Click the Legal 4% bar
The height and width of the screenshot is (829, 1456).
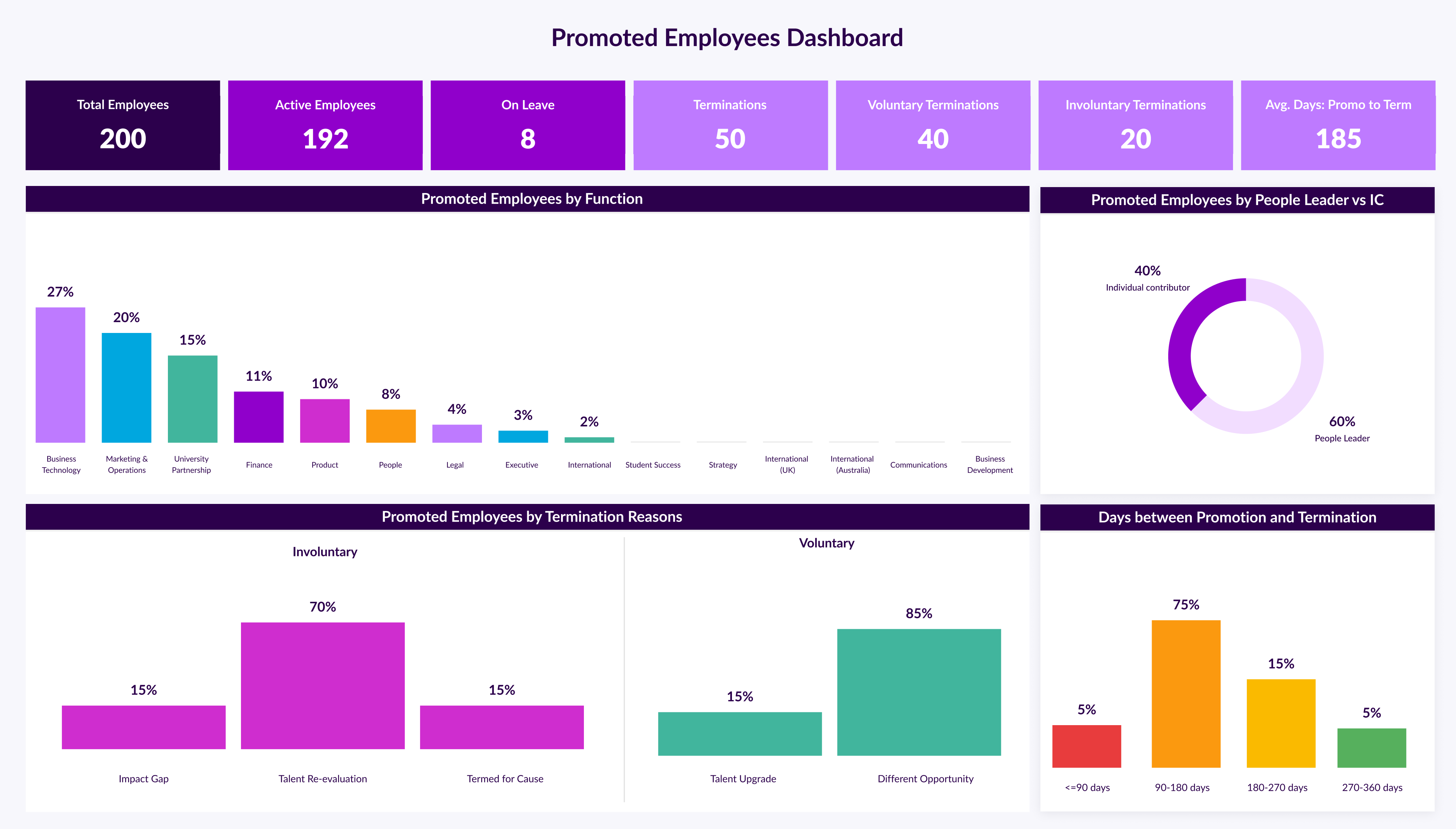pos(457,433)
